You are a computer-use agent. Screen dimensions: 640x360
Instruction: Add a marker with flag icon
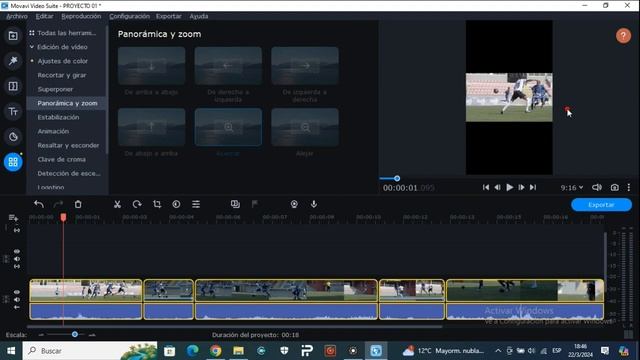(255, 204)
